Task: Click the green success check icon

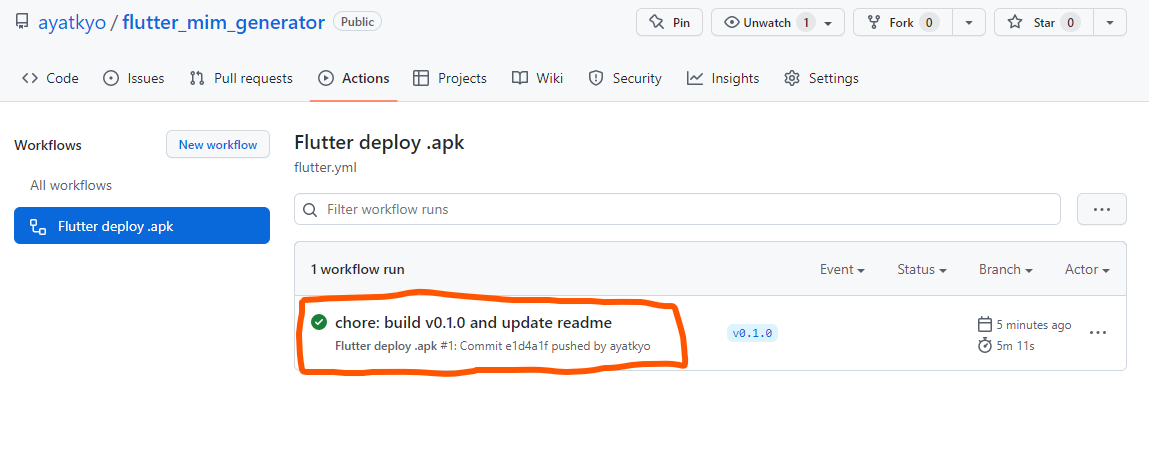Action: pos(319,322)
